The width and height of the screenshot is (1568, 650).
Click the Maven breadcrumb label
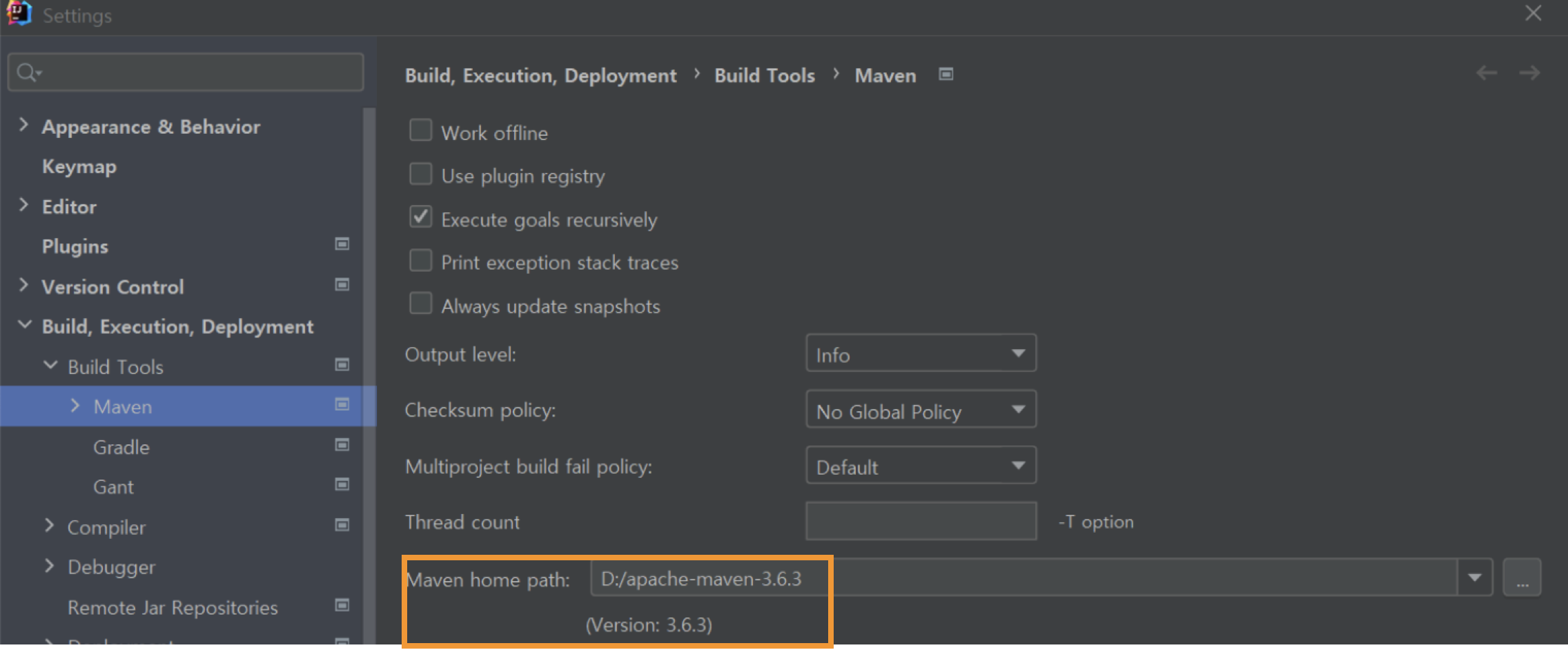(885, 76)
